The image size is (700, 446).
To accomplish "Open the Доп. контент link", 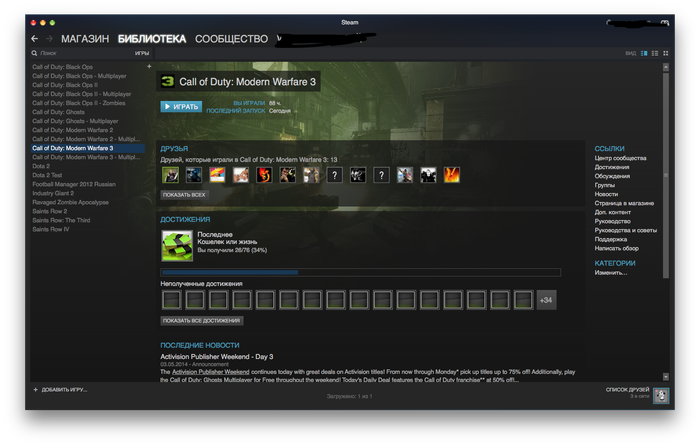I will coord(612,212).
